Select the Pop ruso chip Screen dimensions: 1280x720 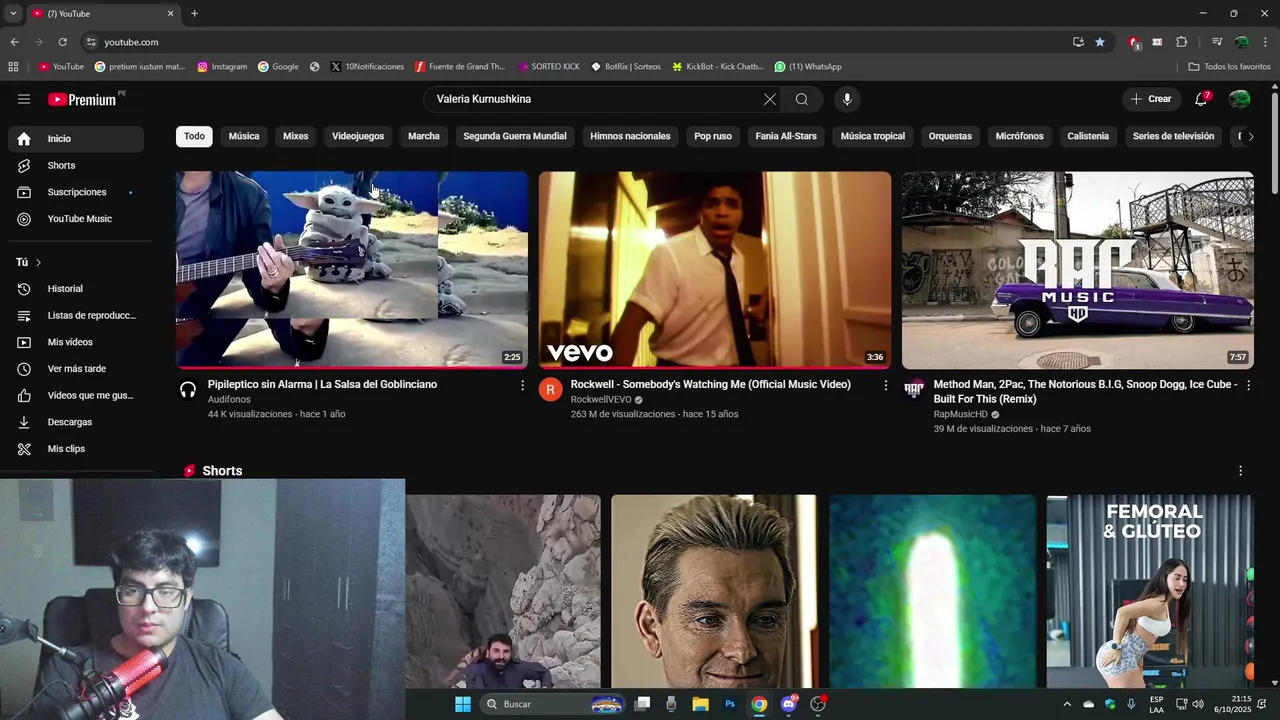(713, 136)
